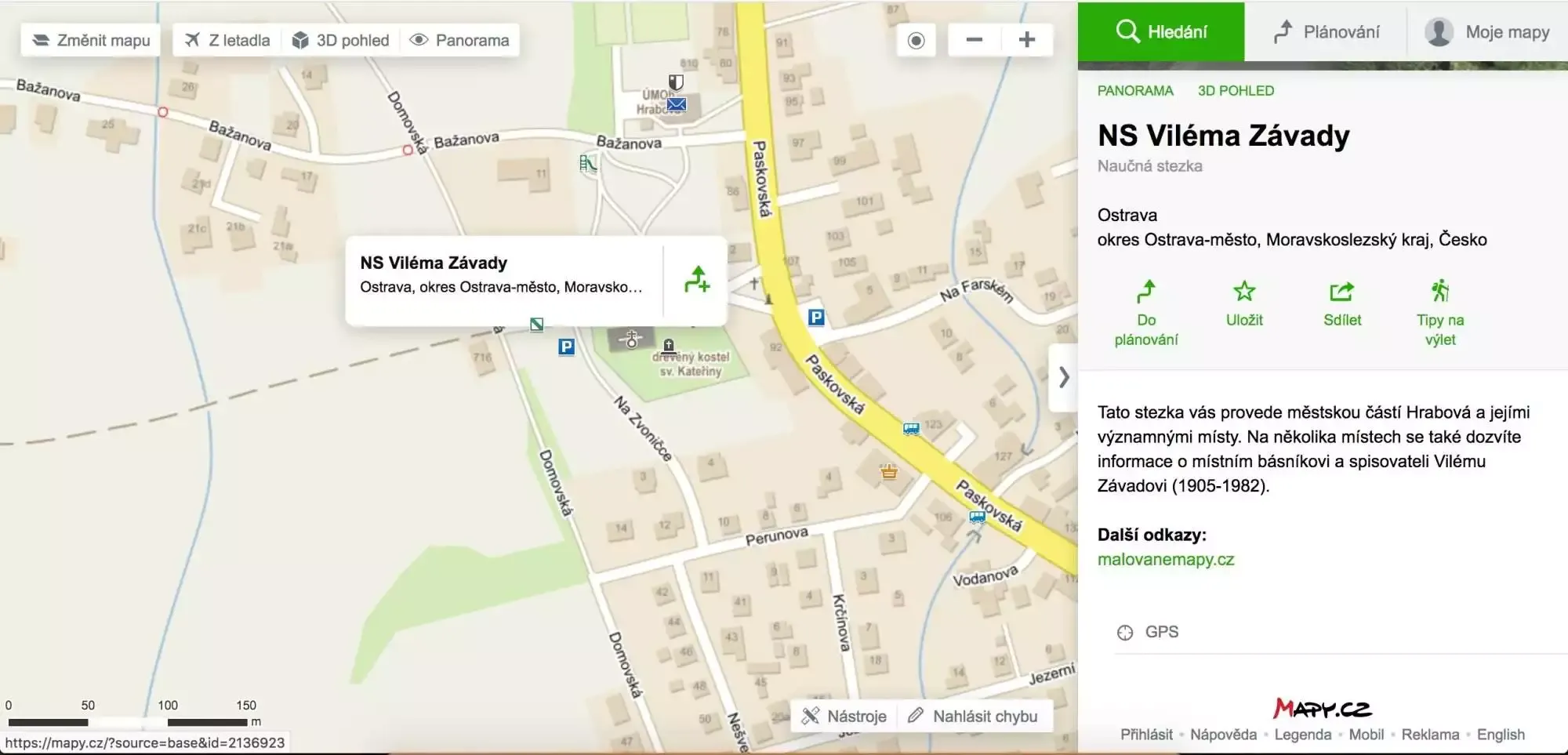The width and height of the screenshot is (1568, 755).
Task: Click the post office envelope marker
Action: [677, 104]
